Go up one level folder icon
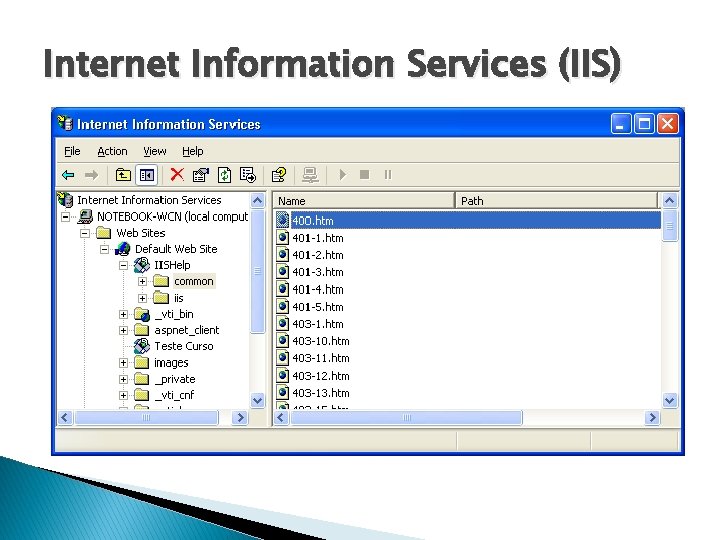 coord(123,175)
